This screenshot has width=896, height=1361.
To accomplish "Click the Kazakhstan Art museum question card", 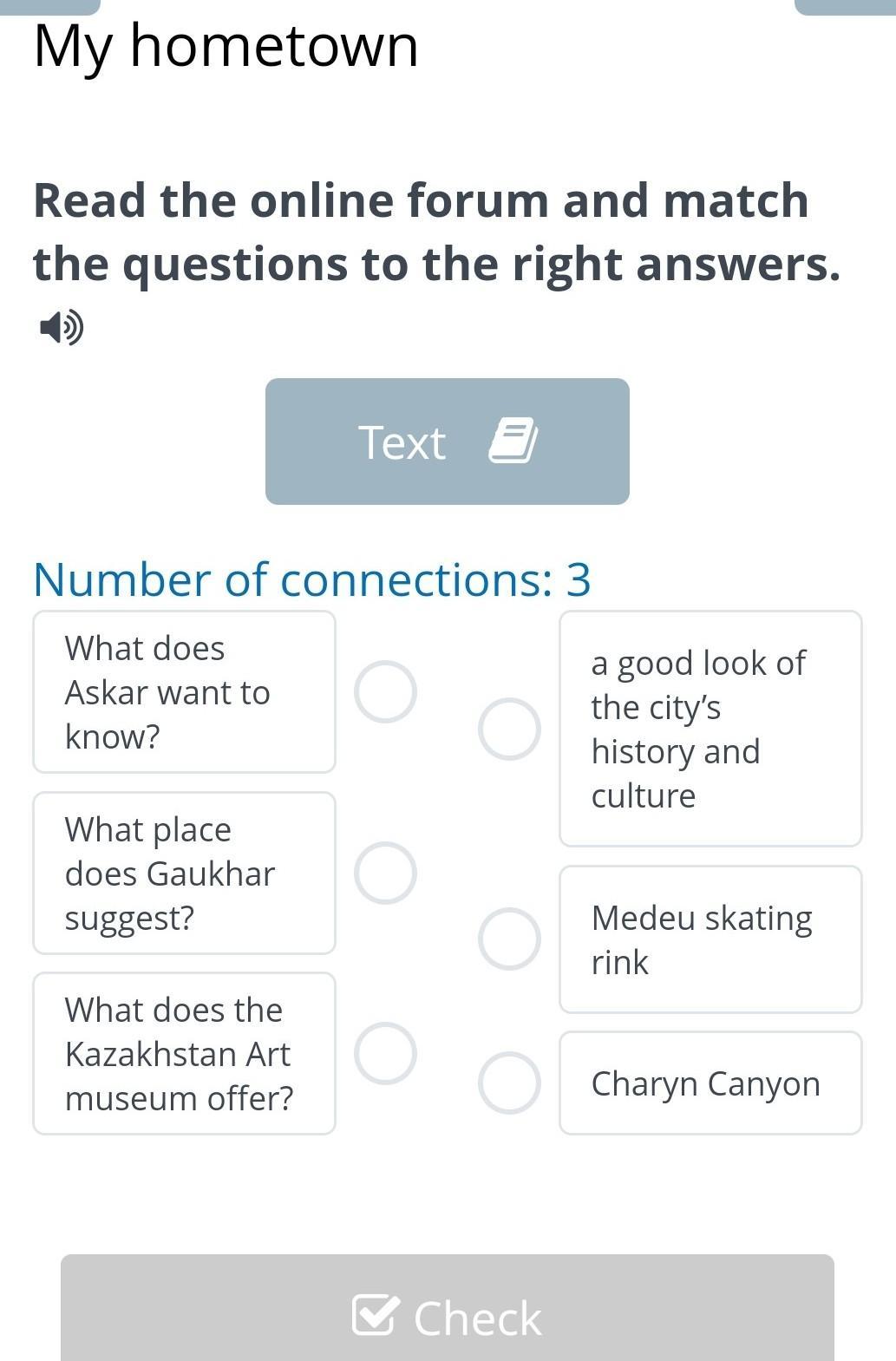I will (184, 1053).
